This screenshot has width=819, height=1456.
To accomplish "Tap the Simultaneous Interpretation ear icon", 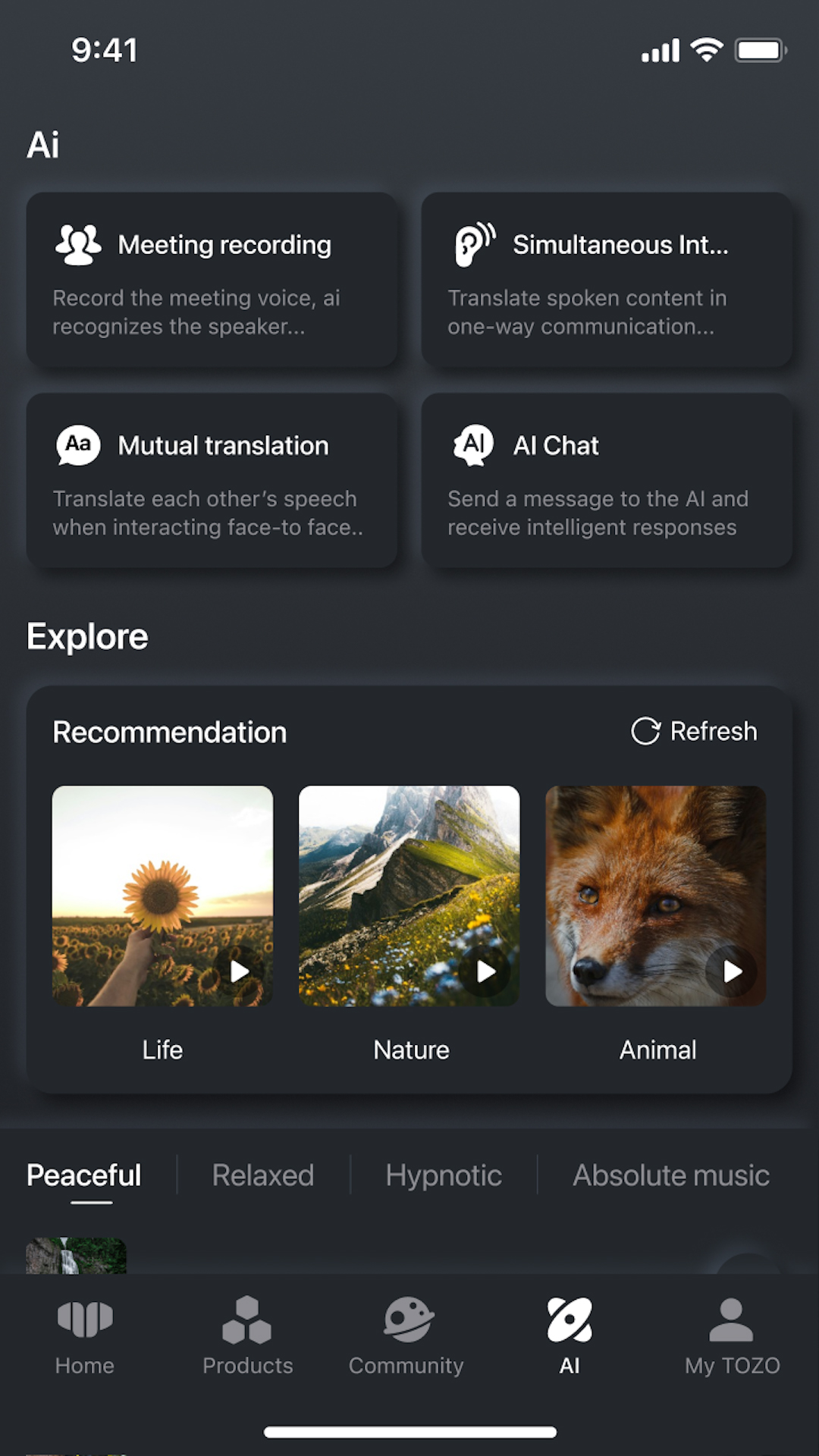I will click(x=475, y=244).
